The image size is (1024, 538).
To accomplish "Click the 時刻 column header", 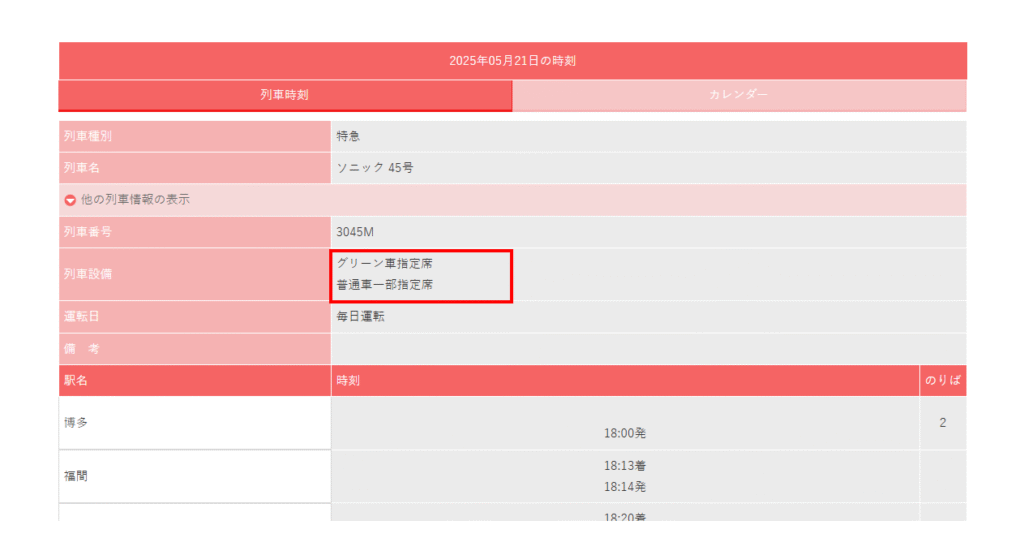I will [625, 381].
